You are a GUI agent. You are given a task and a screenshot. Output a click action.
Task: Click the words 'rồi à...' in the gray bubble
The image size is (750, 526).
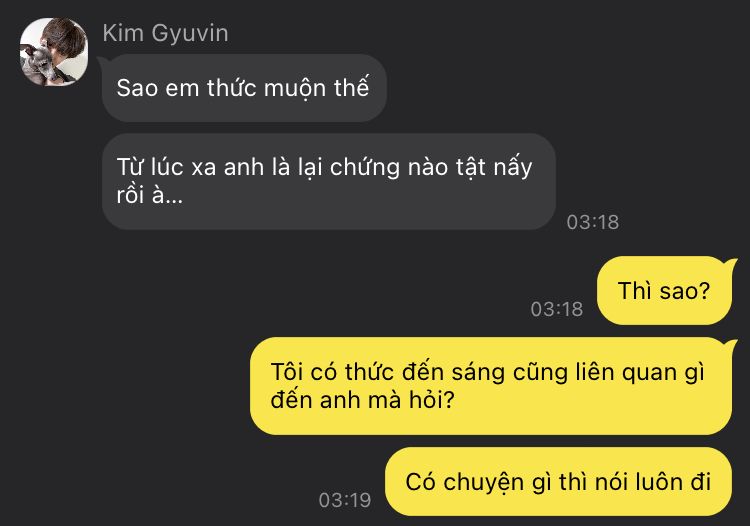point(150,195)
